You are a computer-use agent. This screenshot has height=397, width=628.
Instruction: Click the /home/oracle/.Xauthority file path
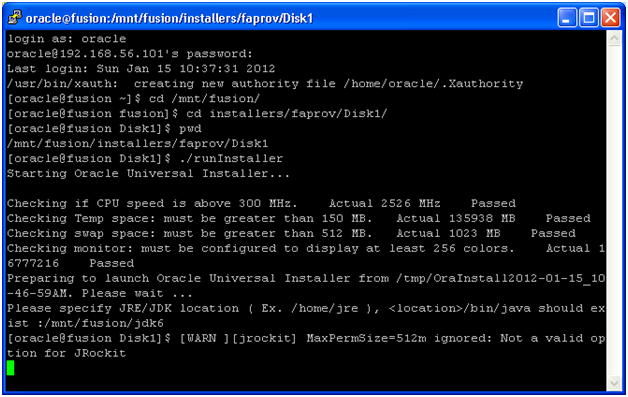click(433, 84)
